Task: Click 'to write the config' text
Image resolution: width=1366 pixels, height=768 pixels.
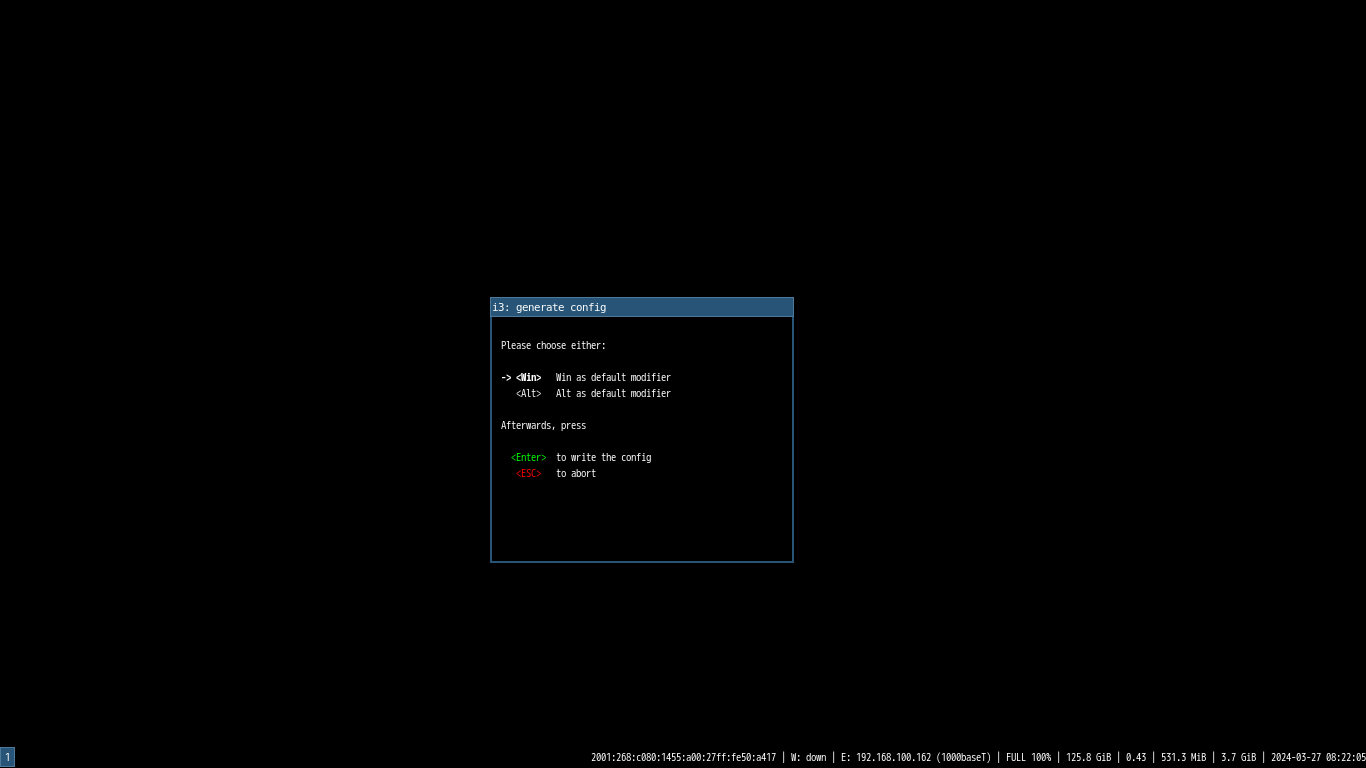Action: pyautogui.click(x=603, y=458)
